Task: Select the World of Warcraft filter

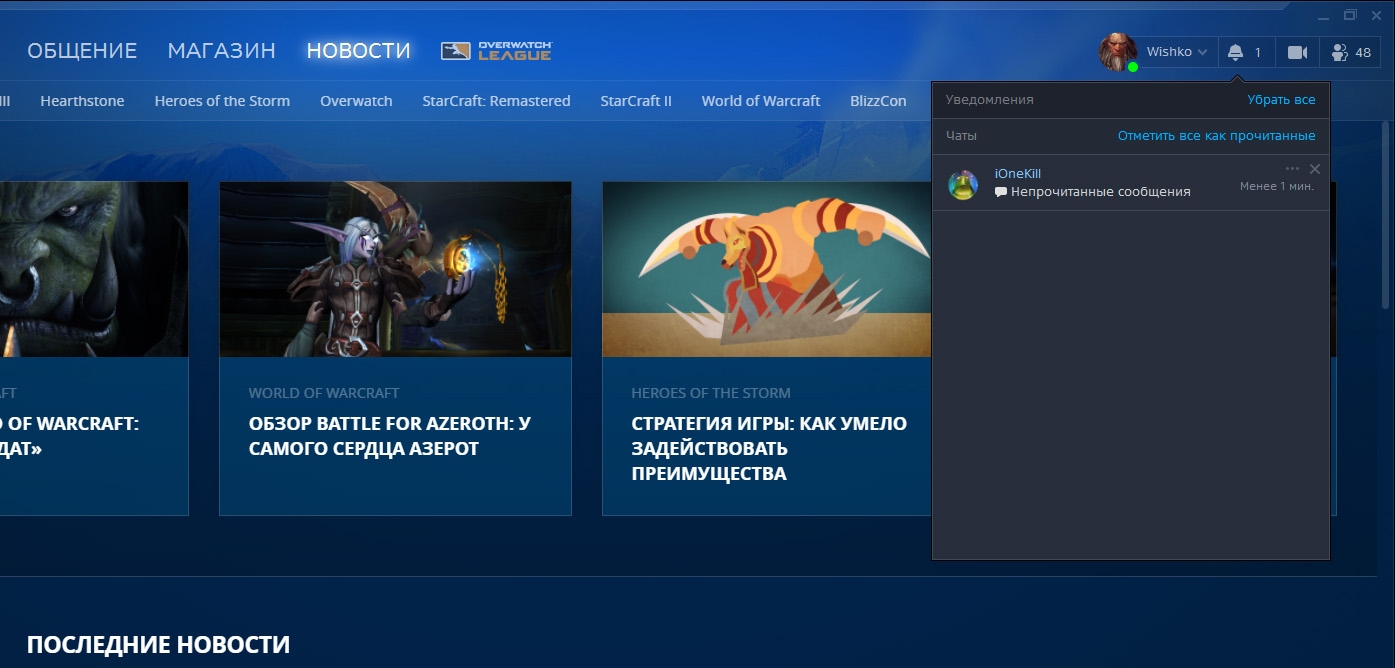Action: (x=761, y=101)
